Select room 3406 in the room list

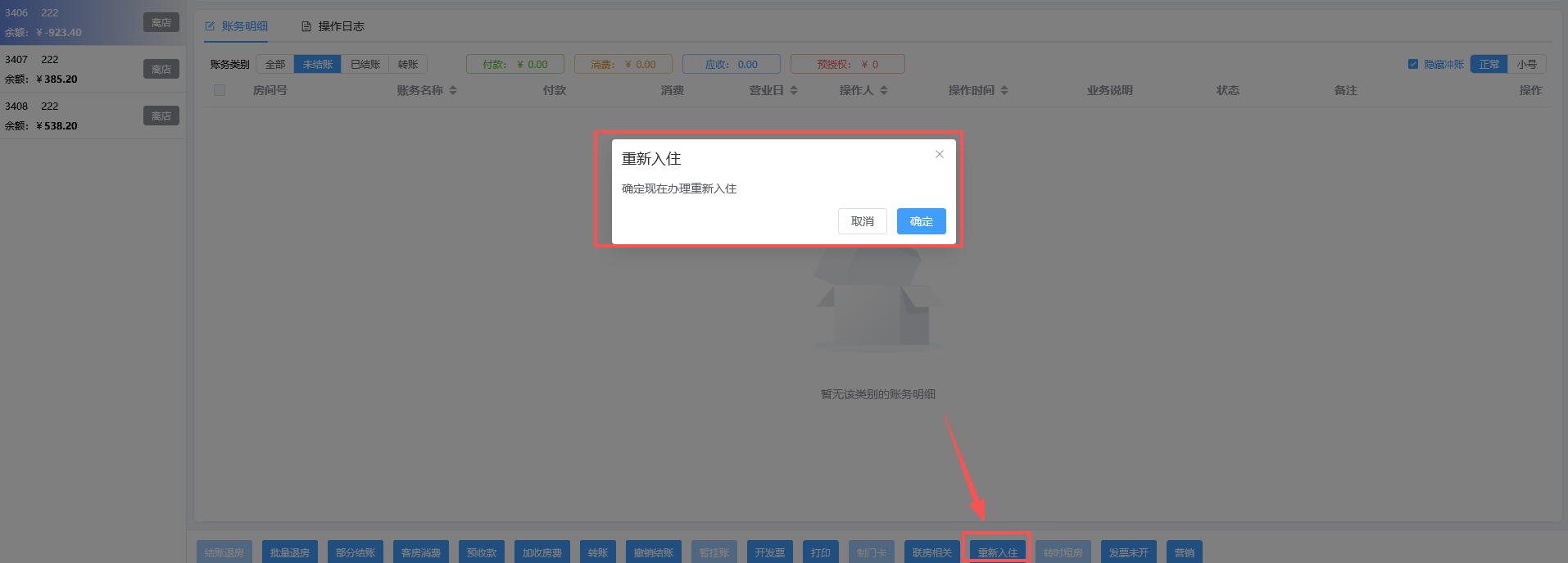(x=93, y=23)
